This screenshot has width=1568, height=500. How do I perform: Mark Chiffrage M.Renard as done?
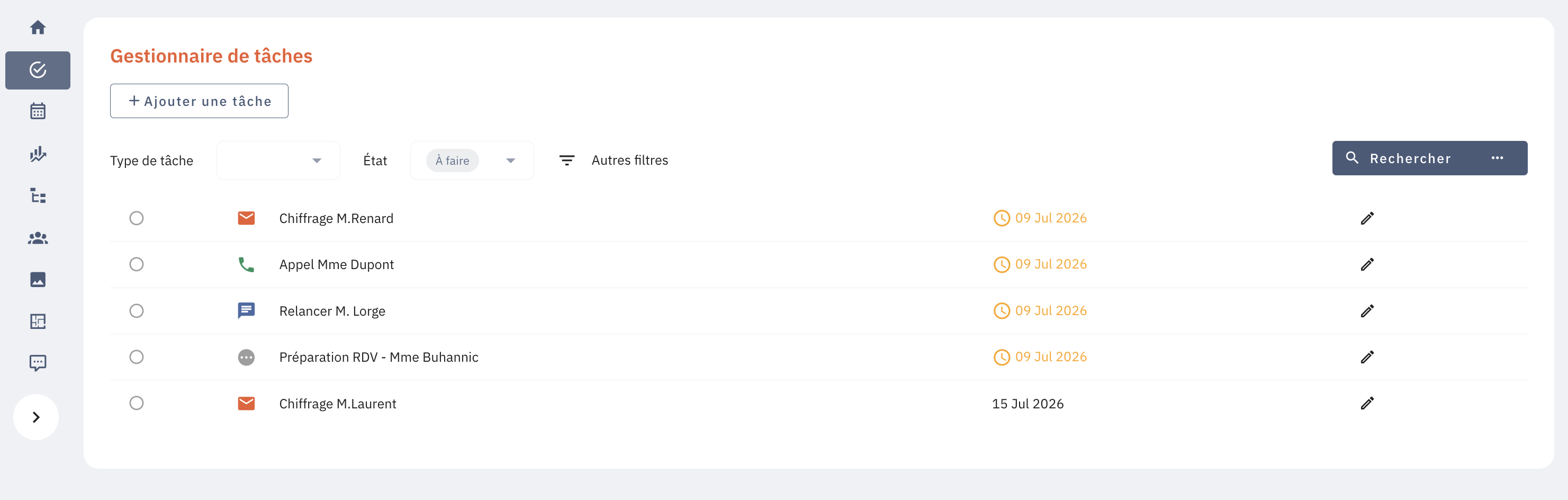[x=137, y=218]
